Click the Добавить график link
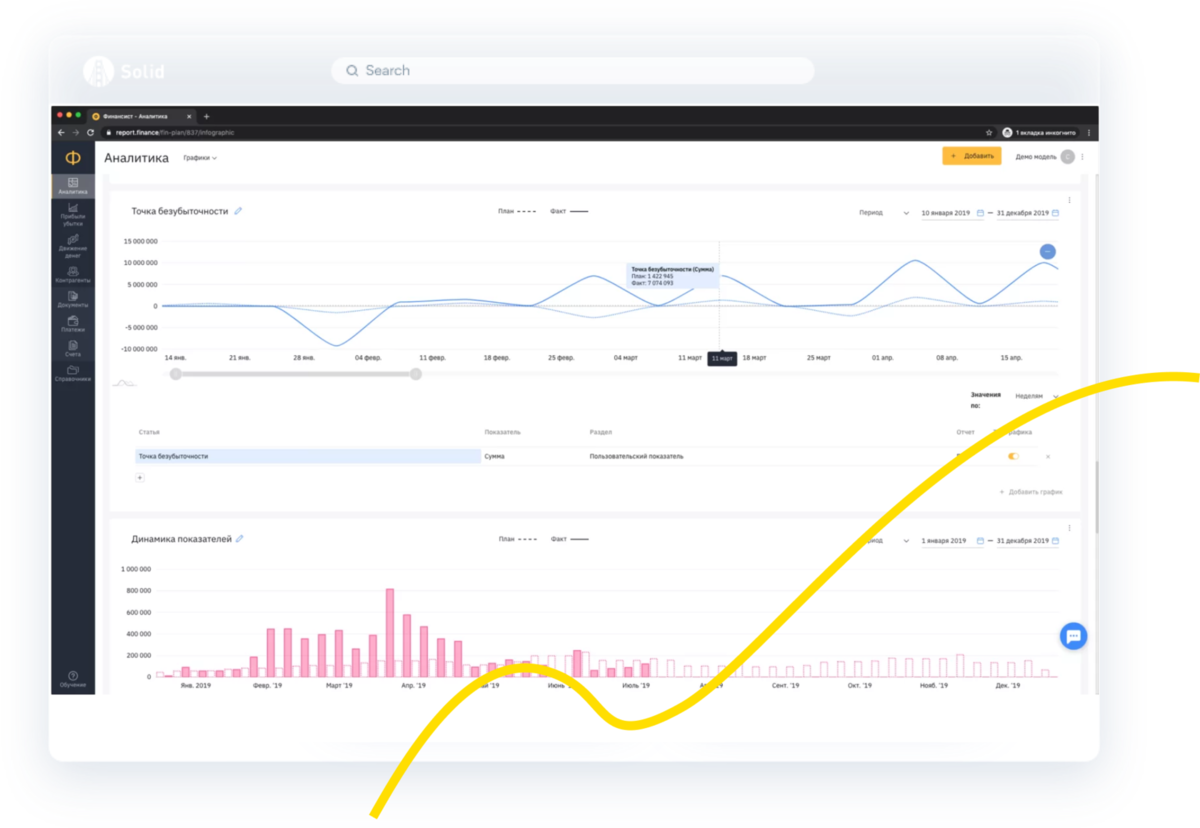The width and height of the screenshot is (1200, 828). tap(1030, 492)
